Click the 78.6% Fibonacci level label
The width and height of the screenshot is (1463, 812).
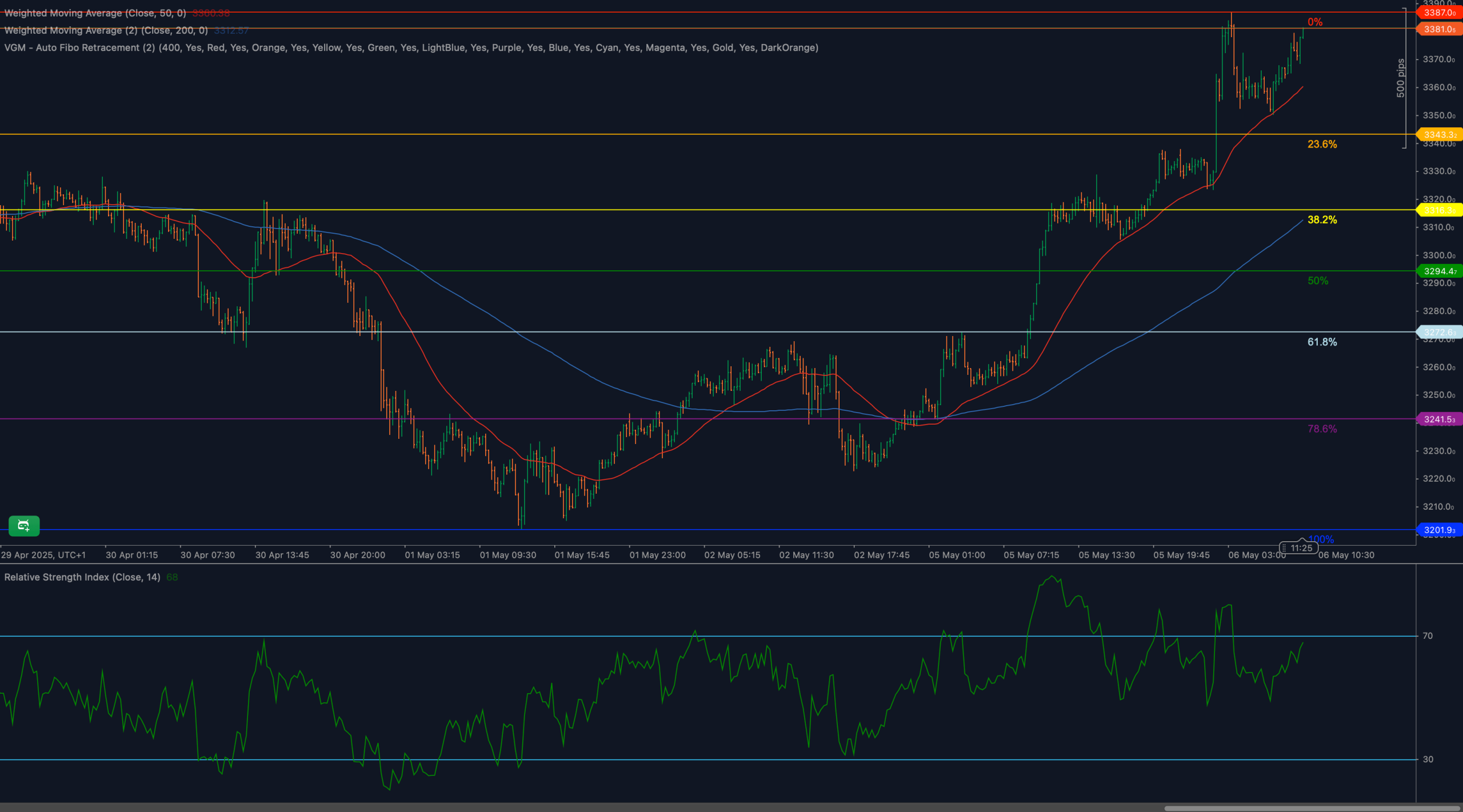1322,429
